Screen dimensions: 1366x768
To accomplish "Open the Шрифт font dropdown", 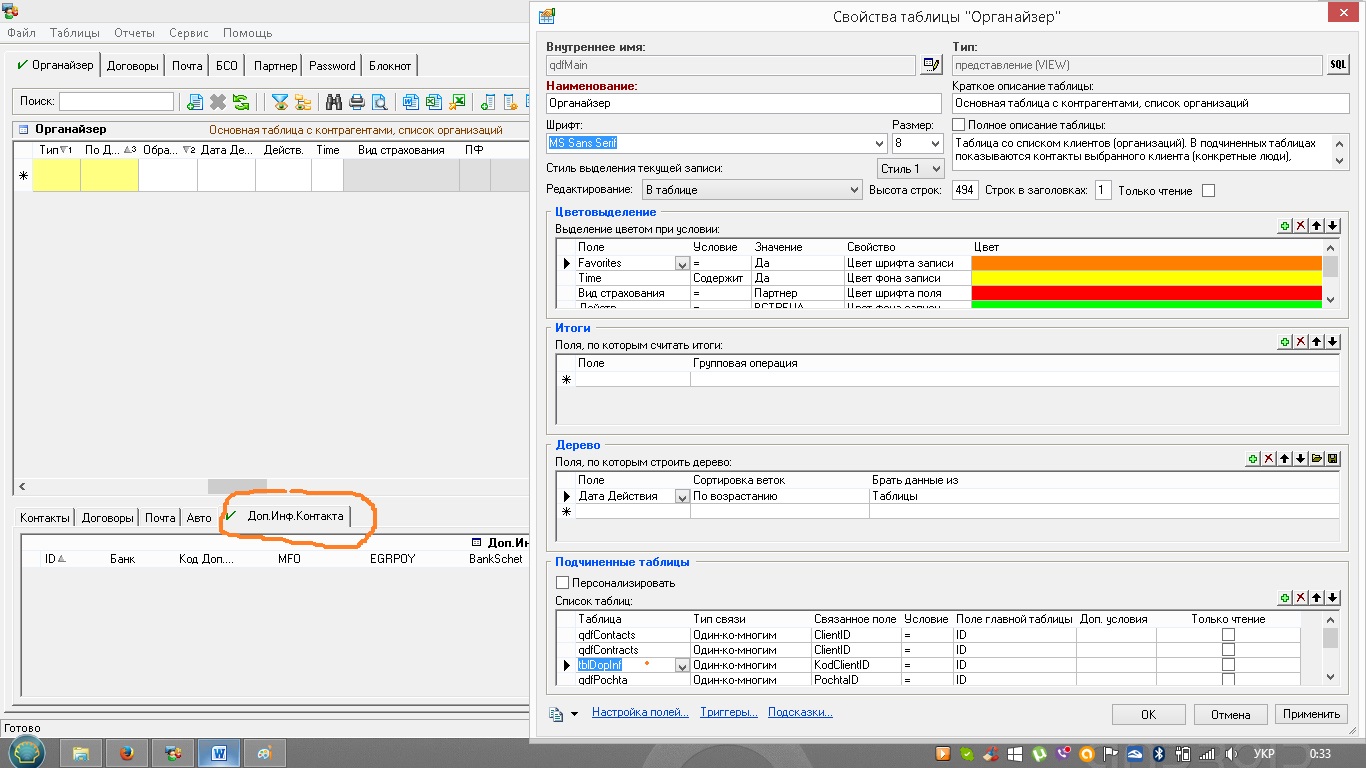I will point(879,144).
